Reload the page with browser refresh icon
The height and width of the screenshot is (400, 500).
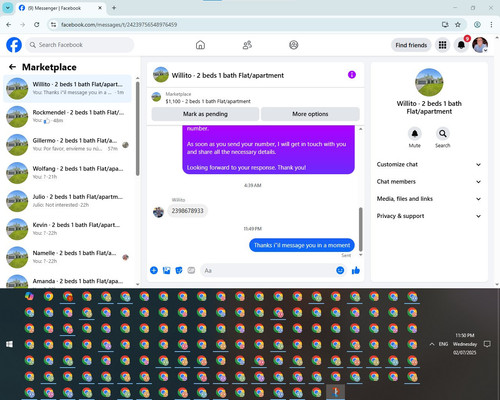37,25
